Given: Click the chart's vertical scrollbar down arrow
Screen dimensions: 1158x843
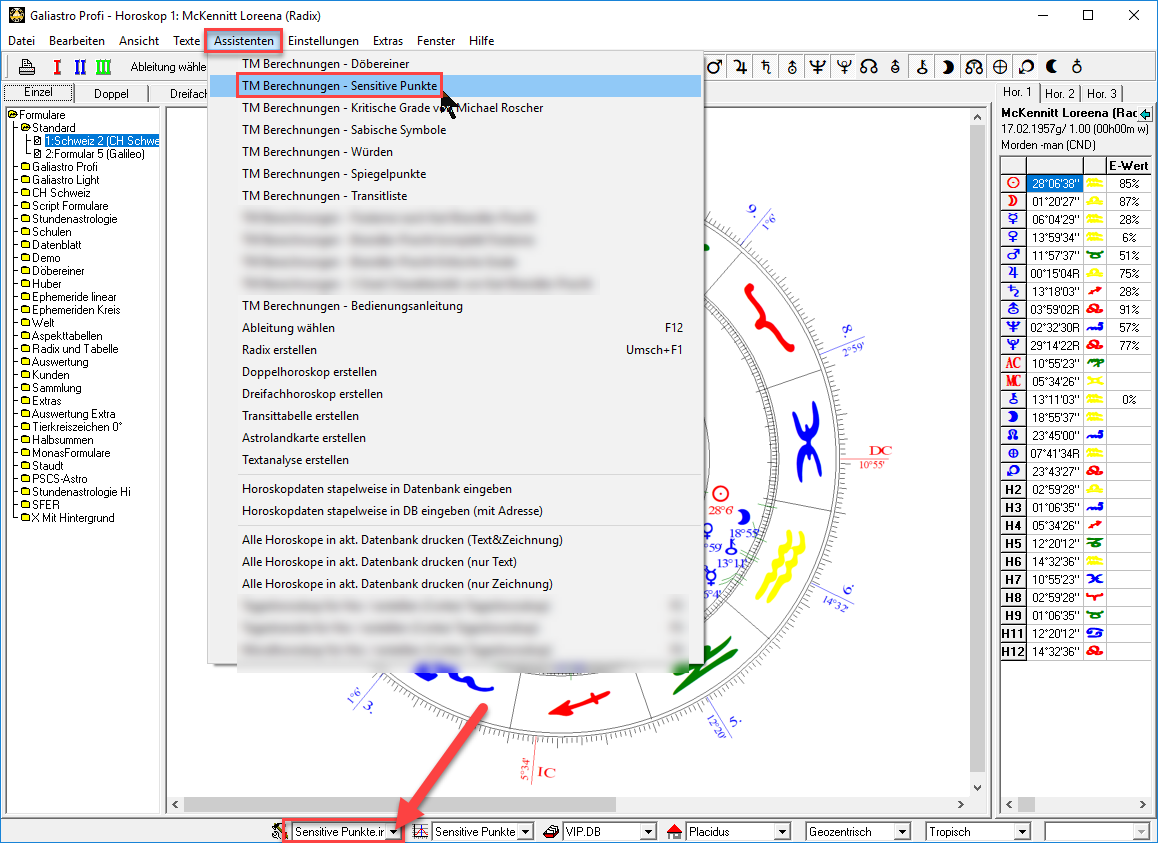Looking at the screenshot, I should [x=977, y=788].
